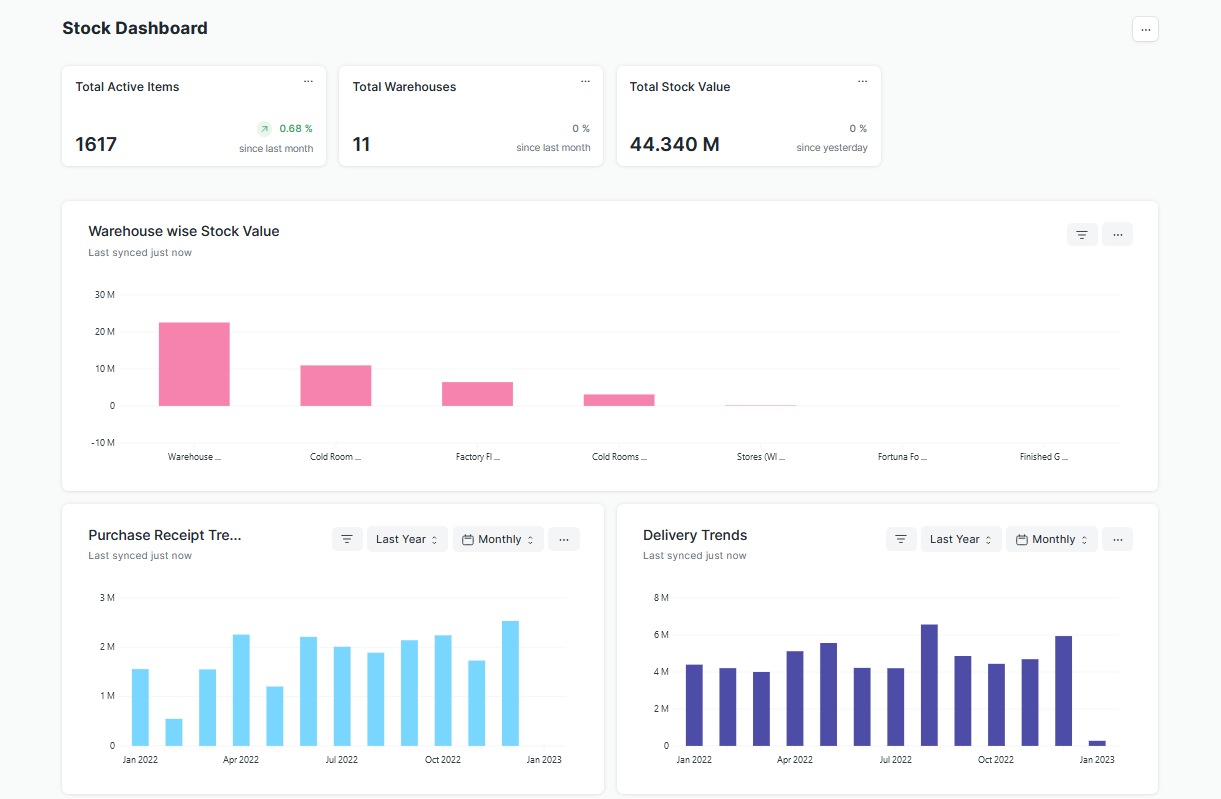1221x799 pixels.
Task: Open Total Stock Value card options menu
Action: point(862,81)
